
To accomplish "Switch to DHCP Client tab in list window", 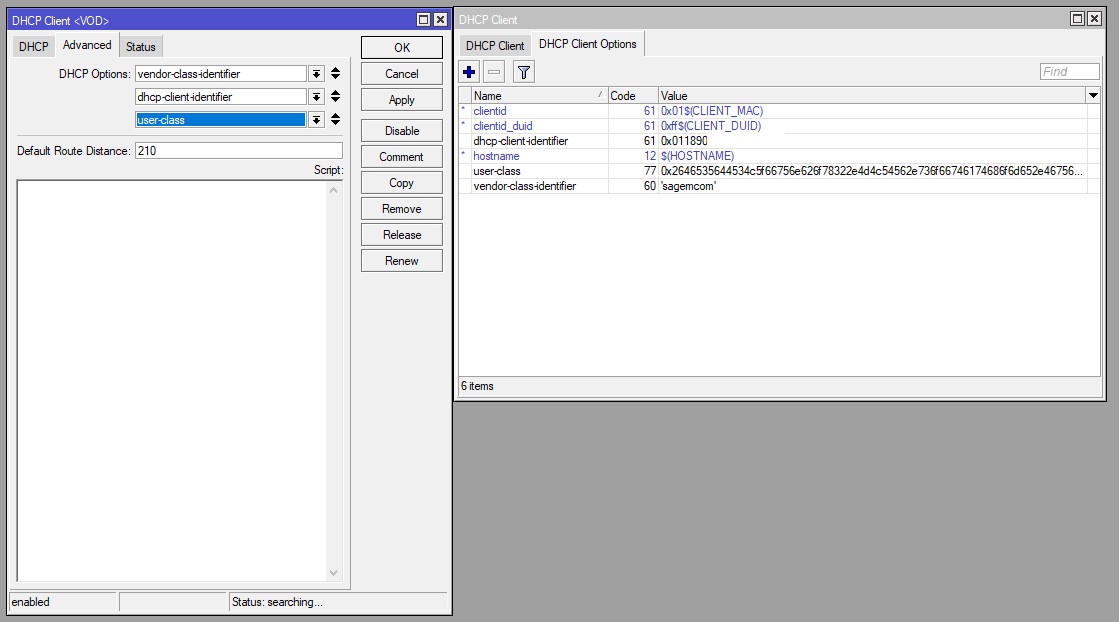I will coord(495,46).
